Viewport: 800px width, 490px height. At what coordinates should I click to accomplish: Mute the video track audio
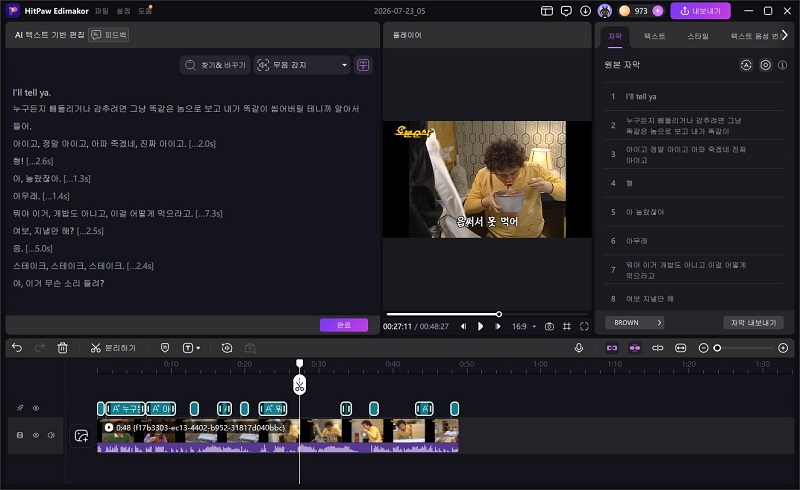[x=51, y=435]
